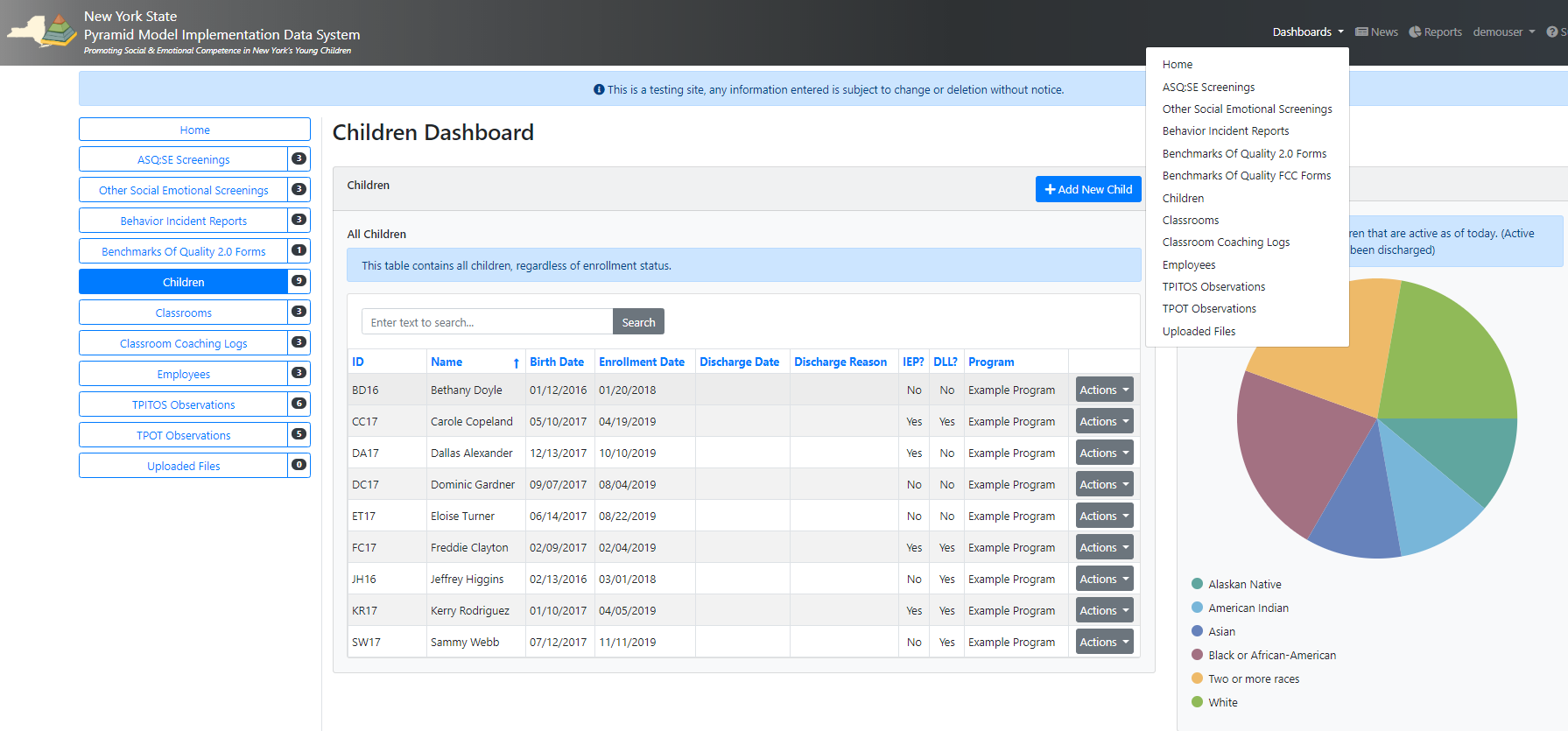The image size is (1568, 731).
Task: Click the New York State pyramid logo
Action: point(42,32)
